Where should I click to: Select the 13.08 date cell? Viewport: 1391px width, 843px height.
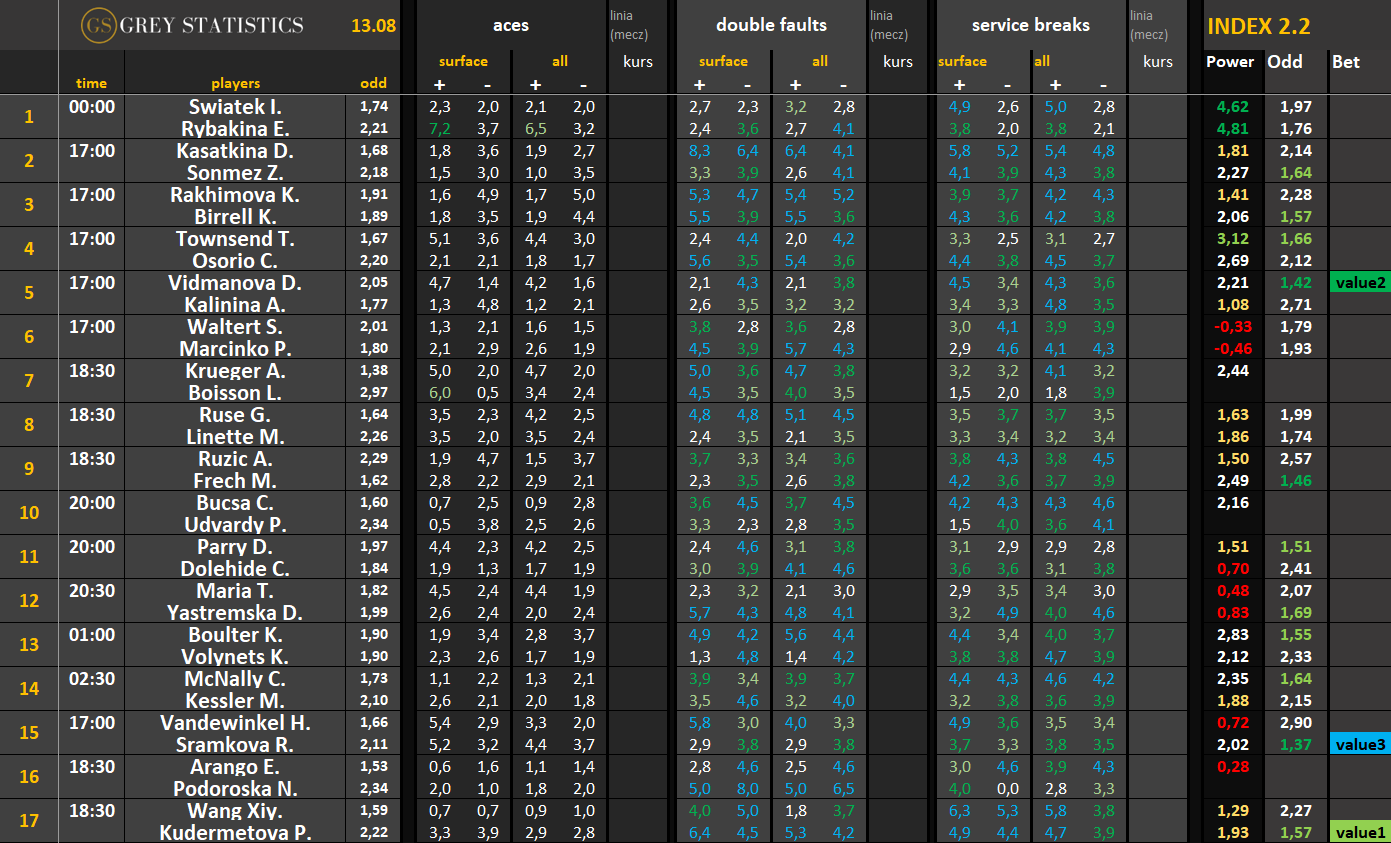(374, 26)
